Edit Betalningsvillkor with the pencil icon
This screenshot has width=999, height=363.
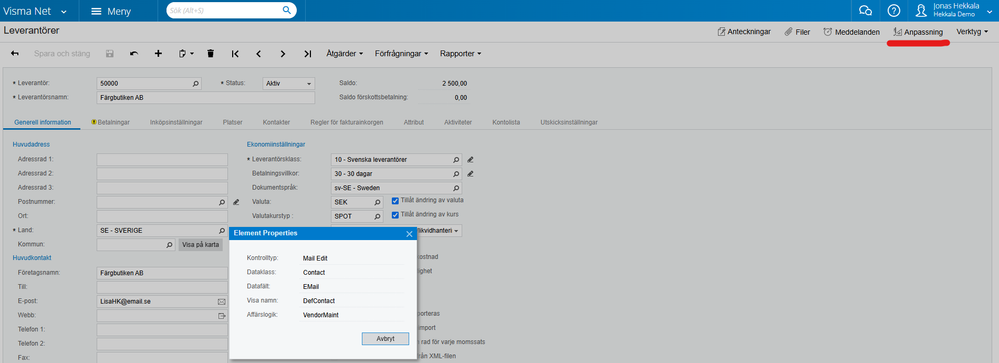[470, 174]
